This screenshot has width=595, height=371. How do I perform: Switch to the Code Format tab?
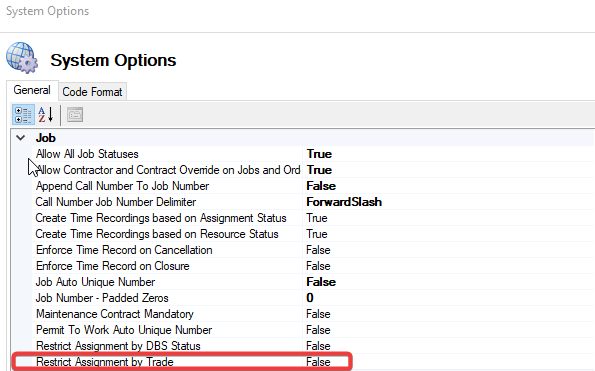pyautogui.click(x=92, y=92)
